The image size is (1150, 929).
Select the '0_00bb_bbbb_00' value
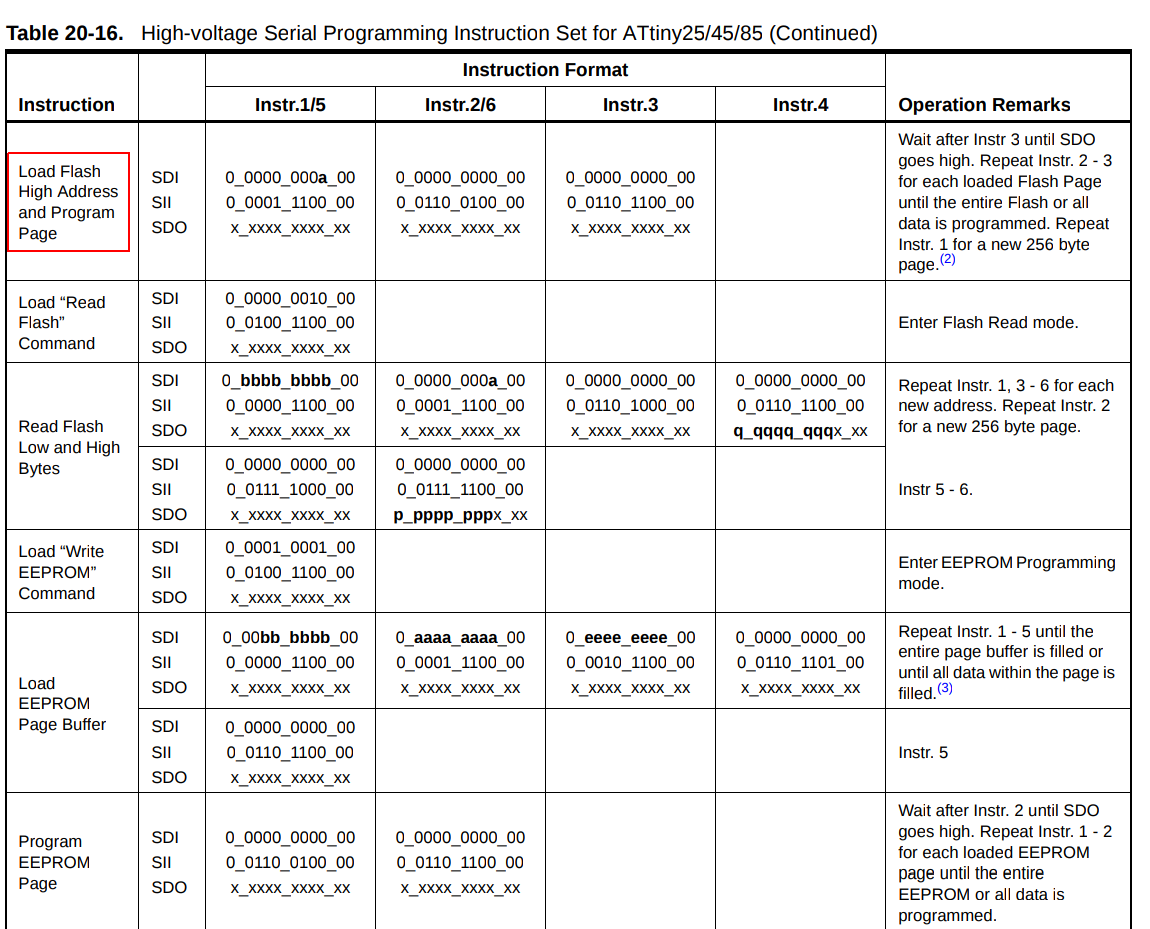tap(290, 638)
